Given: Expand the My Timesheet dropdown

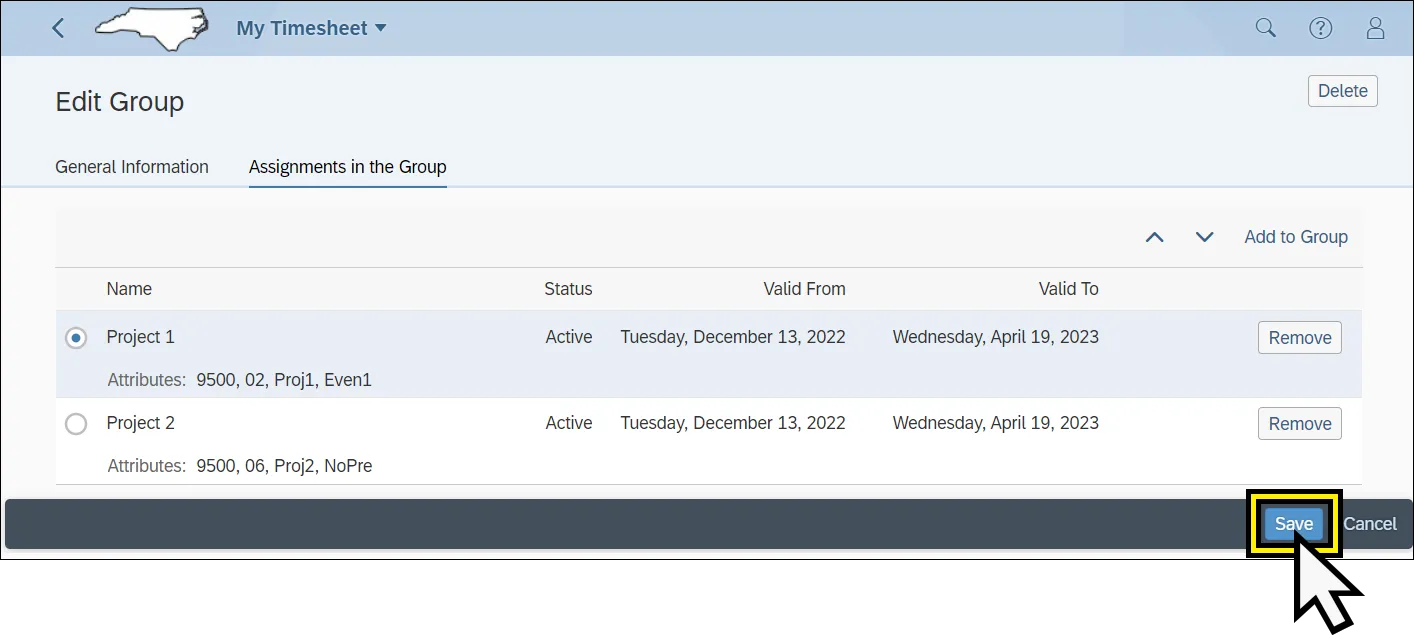Looking at the screenshot, I should pos(311,28).
